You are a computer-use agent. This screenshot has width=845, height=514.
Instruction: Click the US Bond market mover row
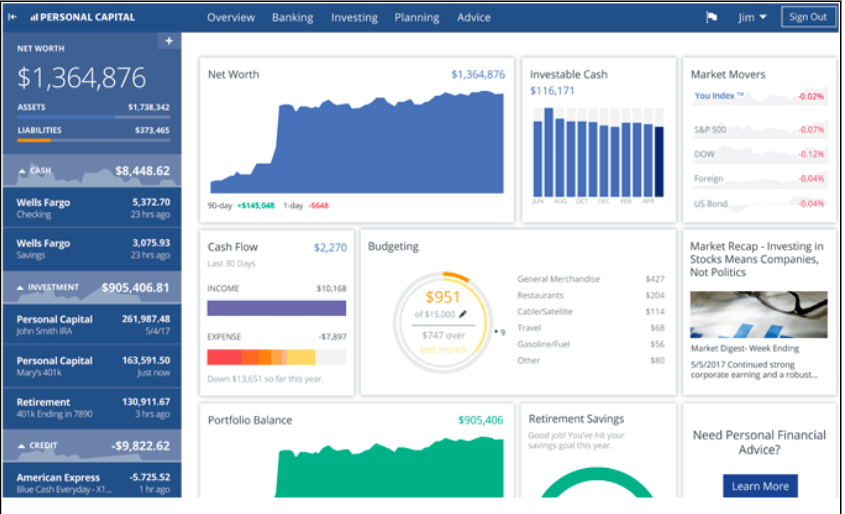pos(759,204)
